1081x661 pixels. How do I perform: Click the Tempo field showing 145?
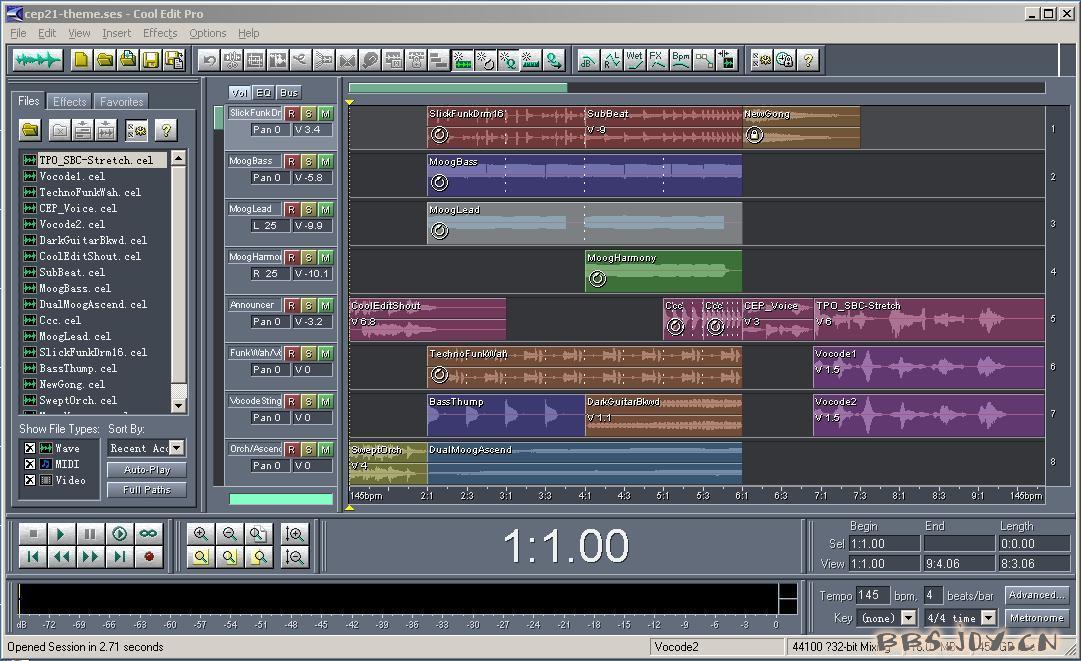point(872,595)
